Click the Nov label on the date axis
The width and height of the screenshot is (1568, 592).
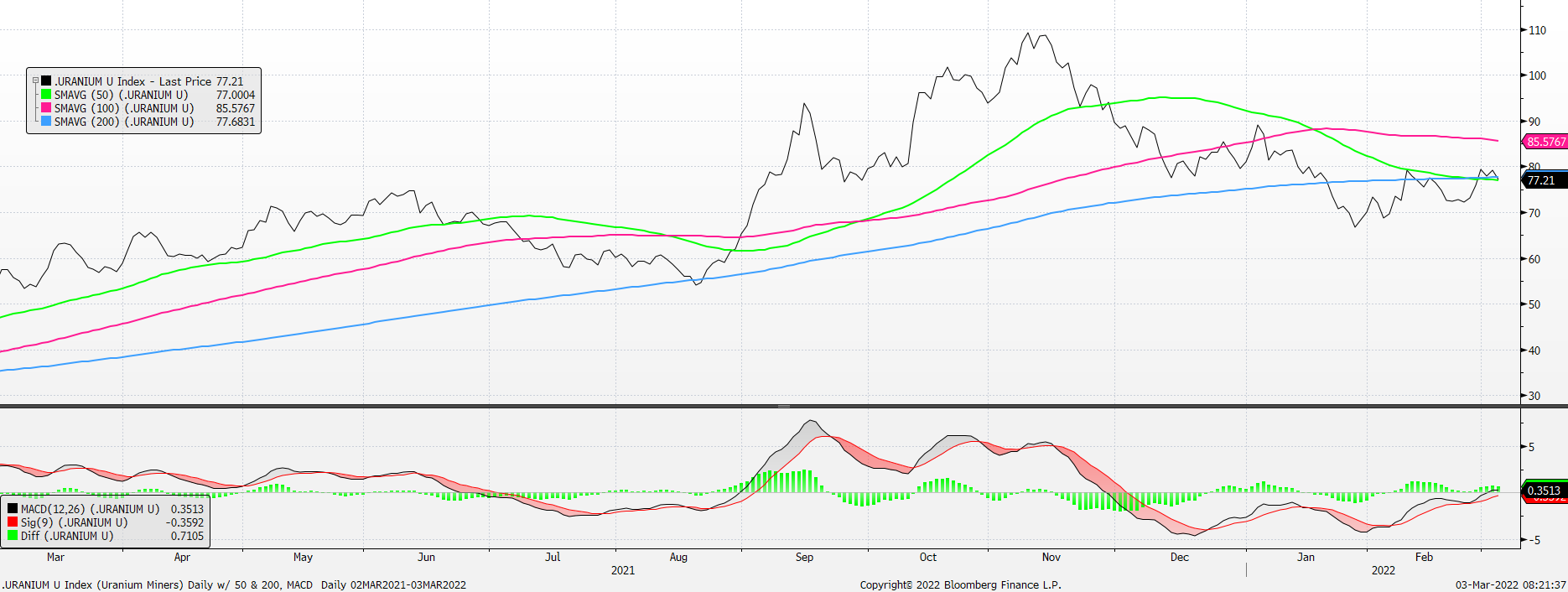click(x=1051, y=557)
